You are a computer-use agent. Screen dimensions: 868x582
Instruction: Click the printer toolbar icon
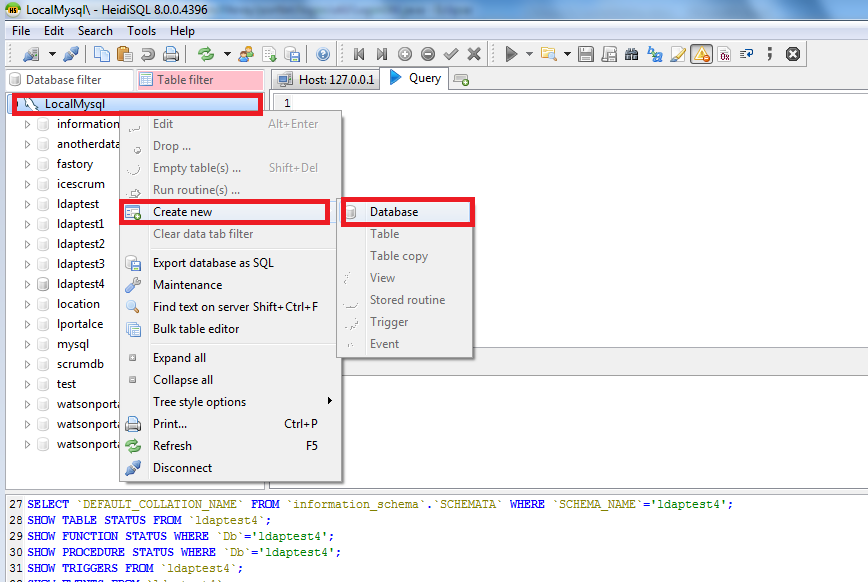[x=171, y=54]
